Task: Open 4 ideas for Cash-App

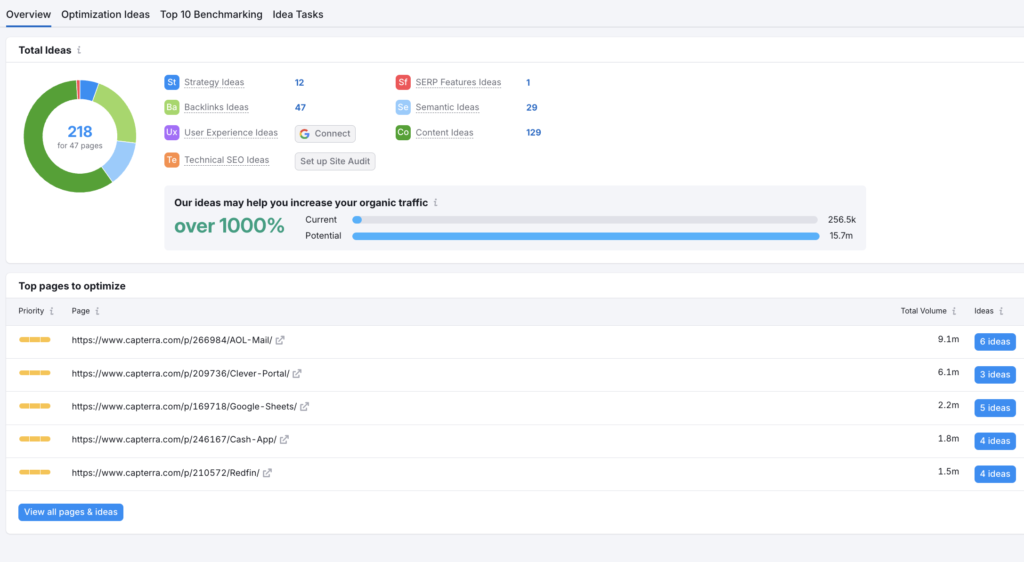Action: pos(995,441)
